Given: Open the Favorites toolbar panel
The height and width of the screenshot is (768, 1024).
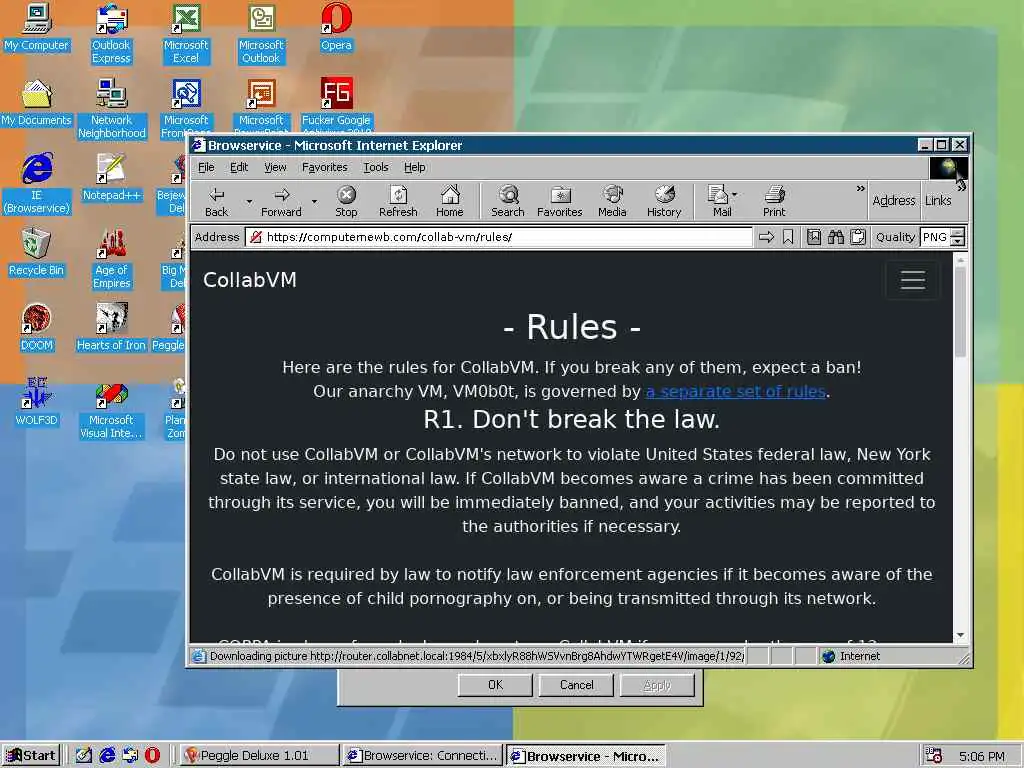Looking at the screenshot, I should coord(560,201).
